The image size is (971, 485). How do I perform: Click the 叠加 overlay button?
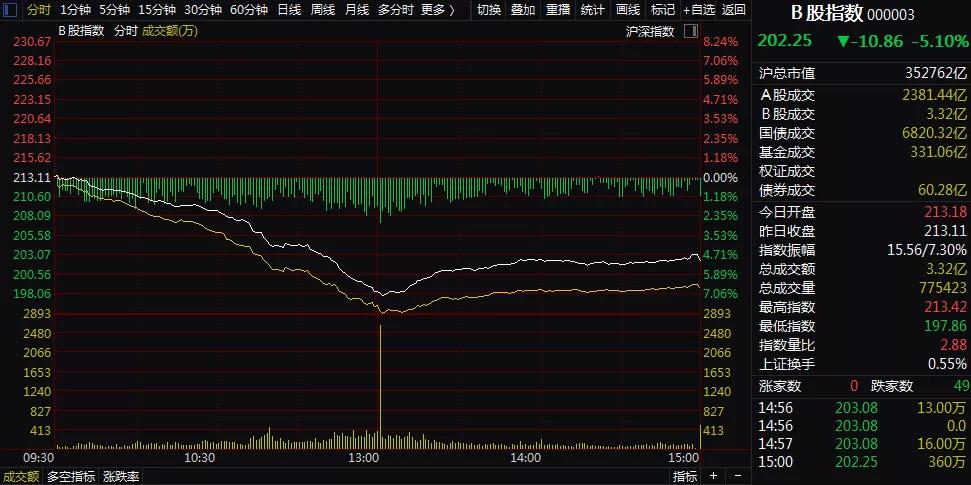pyautogui.click(x=524, y=10)
